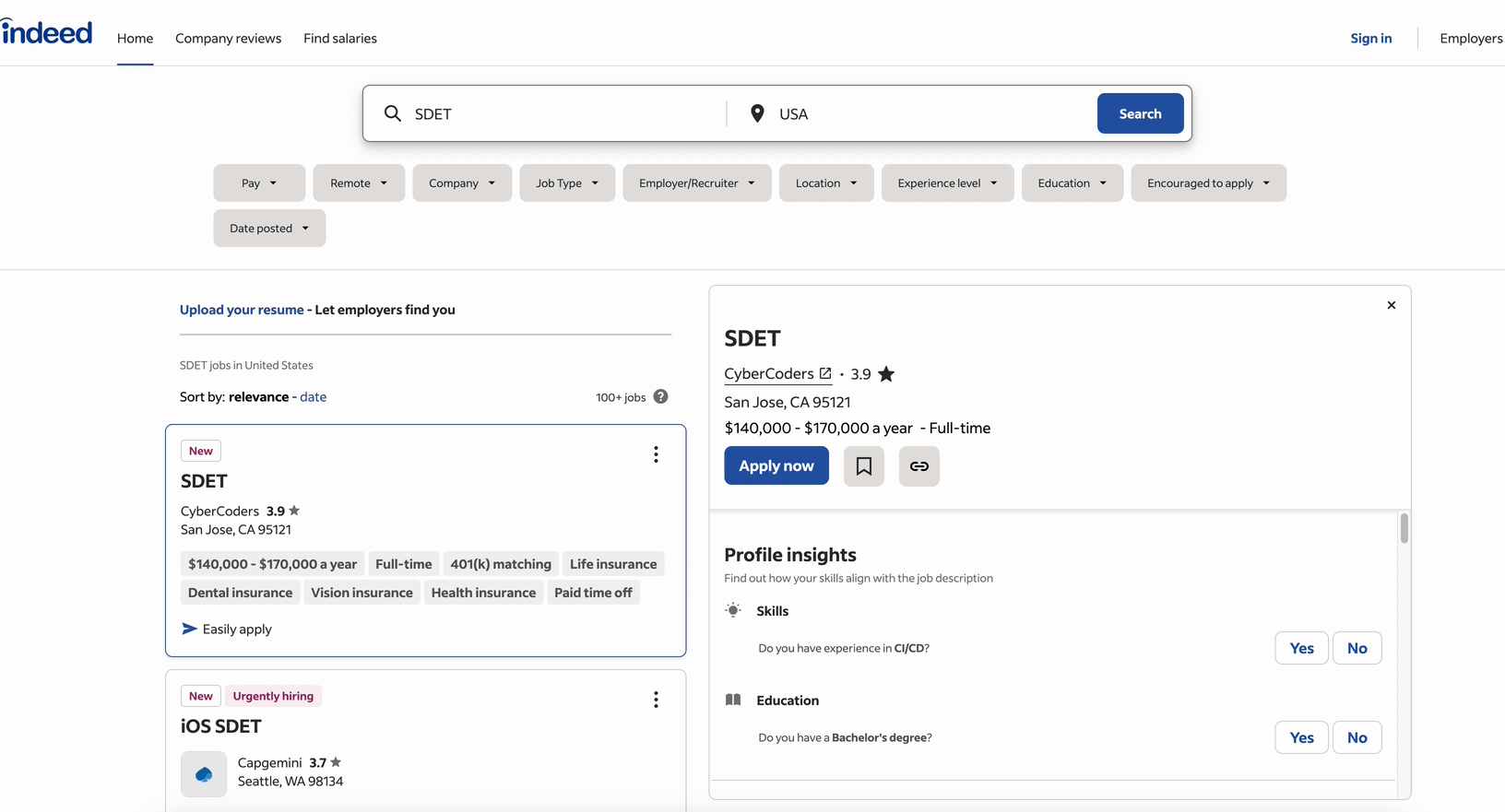
Task: Open the Job Type filter
Action: [567, 182]
